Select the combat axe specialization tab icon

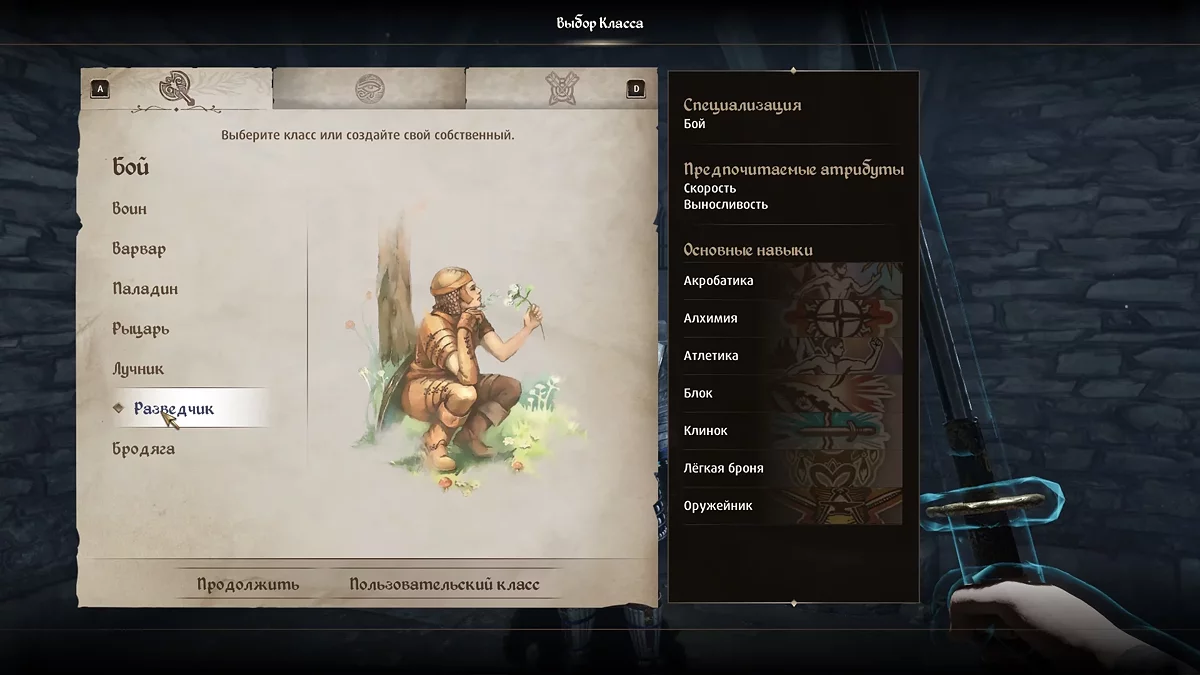(x=175, y=89)
